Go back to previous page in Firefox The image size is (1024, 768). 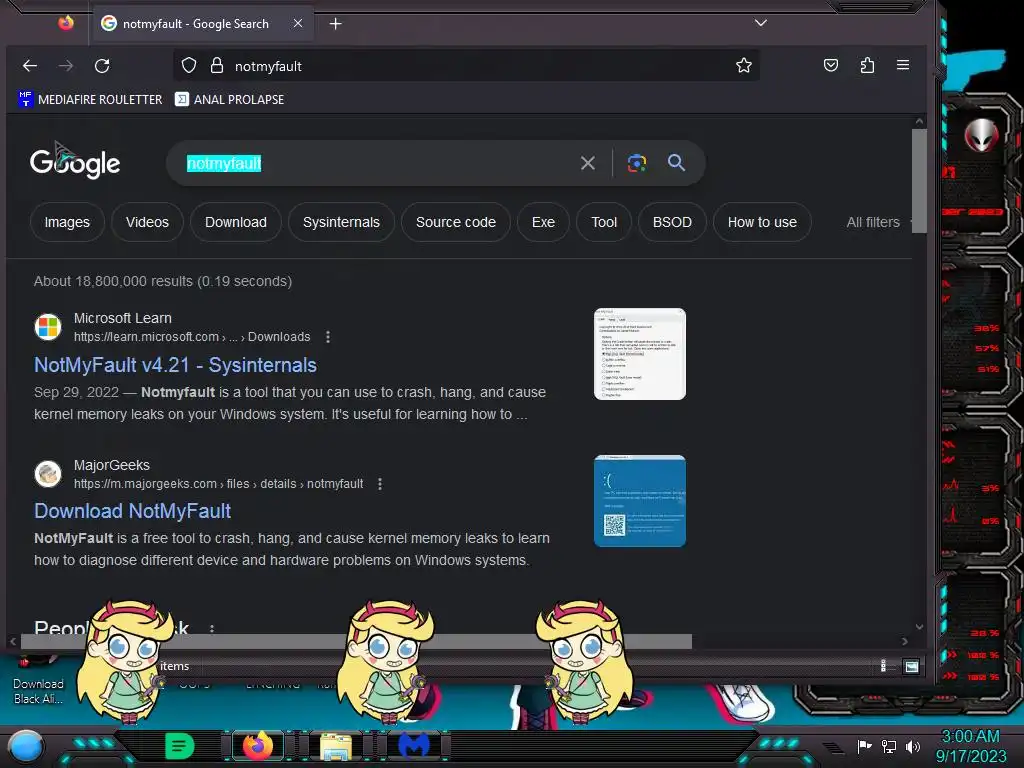(x=30, y=65)
